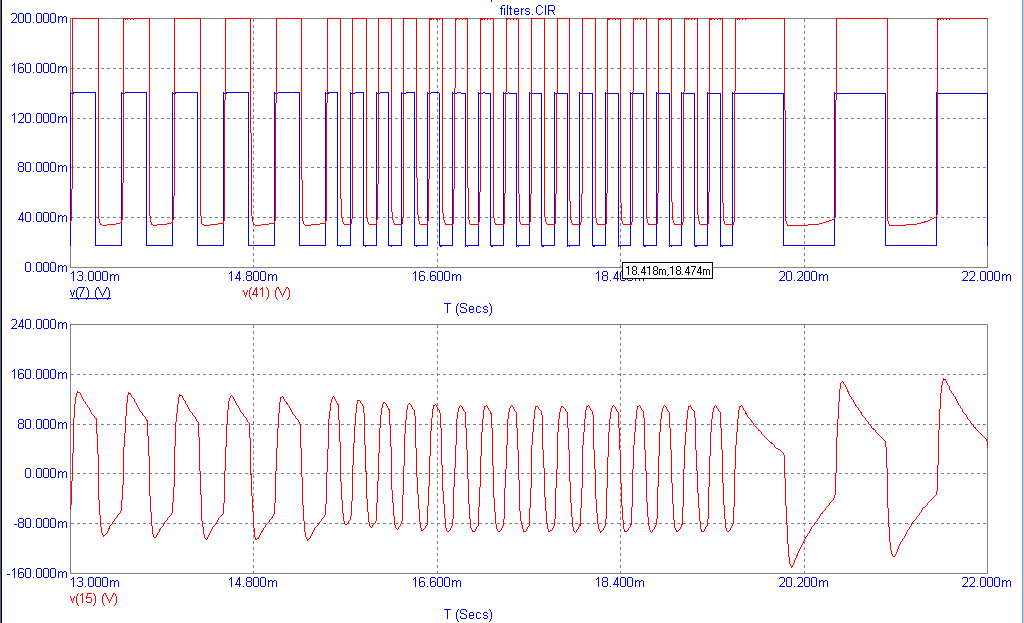
Task: Click the 13.000m tick on upper X axis
Action: 97,276
